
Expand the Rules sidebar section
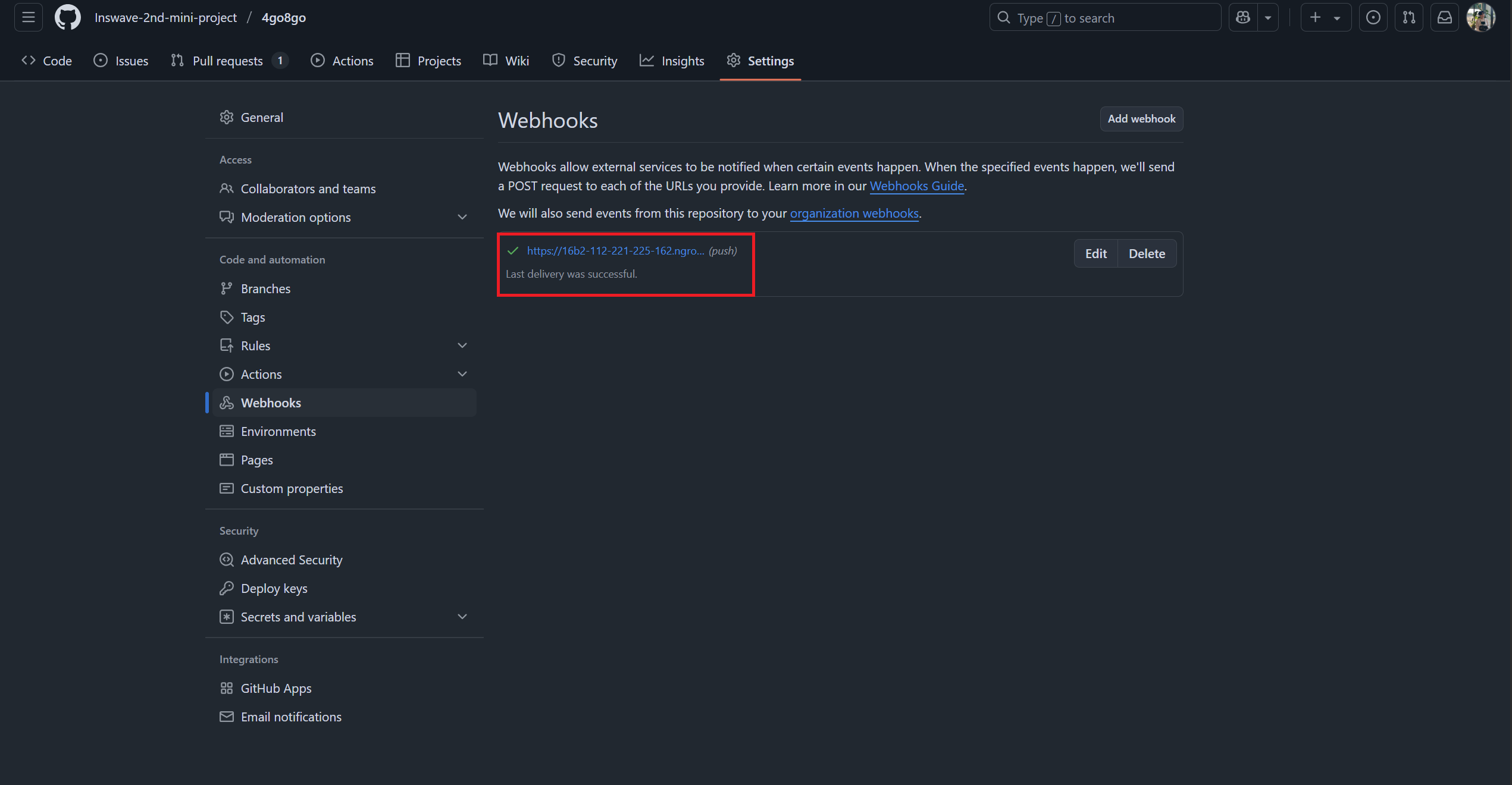click(462, 346)
